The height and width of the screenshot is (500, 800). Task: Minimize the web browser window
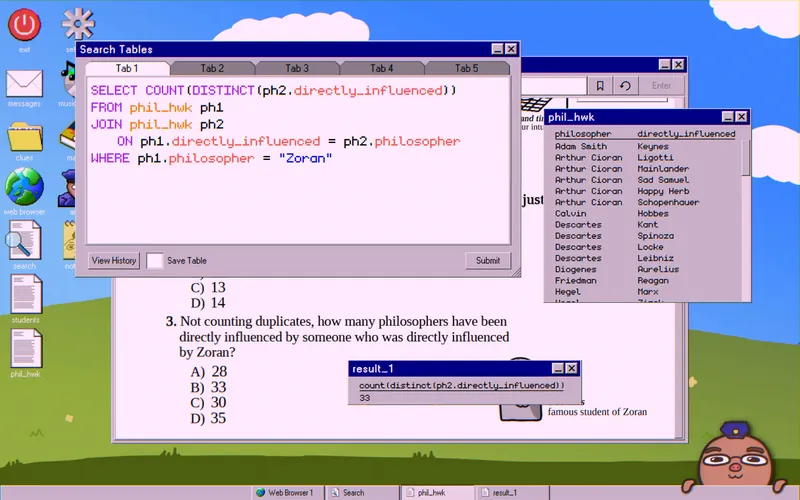(664, 64)
